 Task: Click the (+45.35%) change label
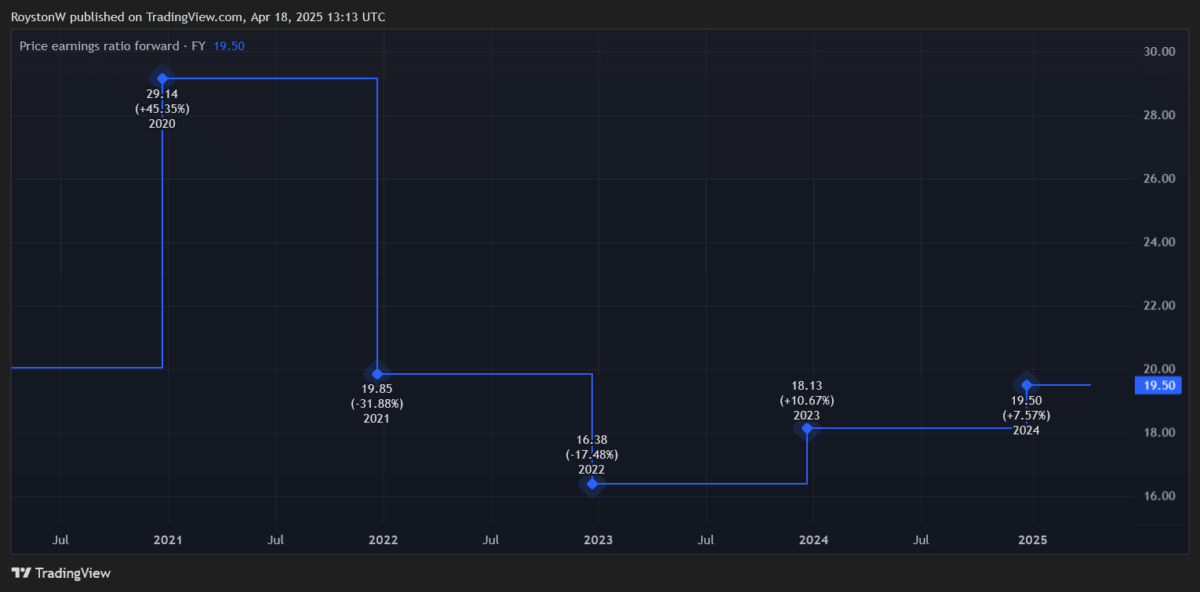[x=162, y=109]
